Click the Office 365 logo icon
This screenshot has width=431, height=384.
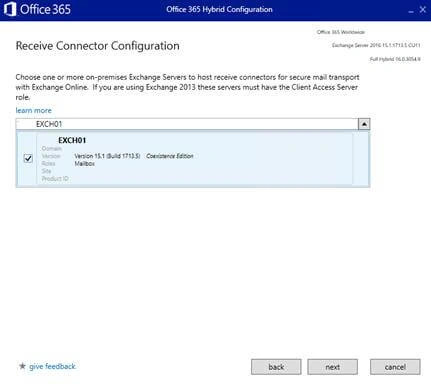[x=10, y=9]
